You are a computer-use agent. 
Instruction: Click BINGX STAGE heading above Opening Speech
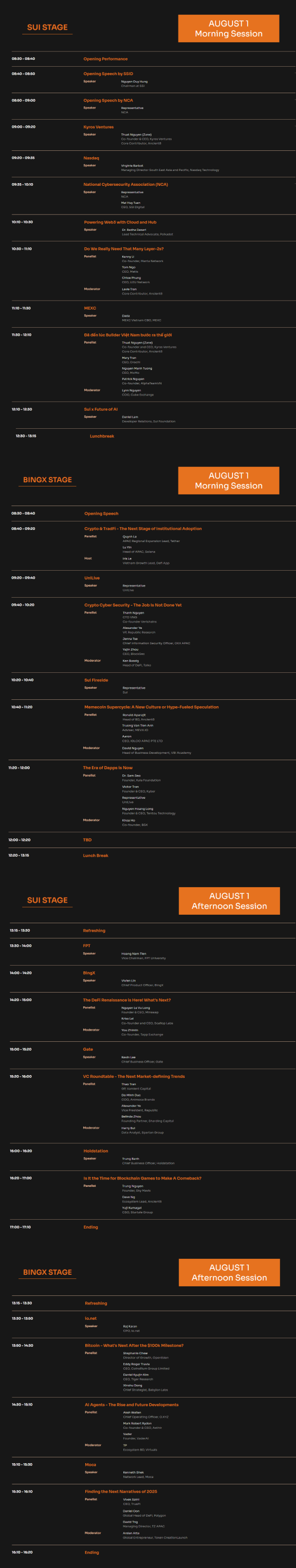[48, 480]
